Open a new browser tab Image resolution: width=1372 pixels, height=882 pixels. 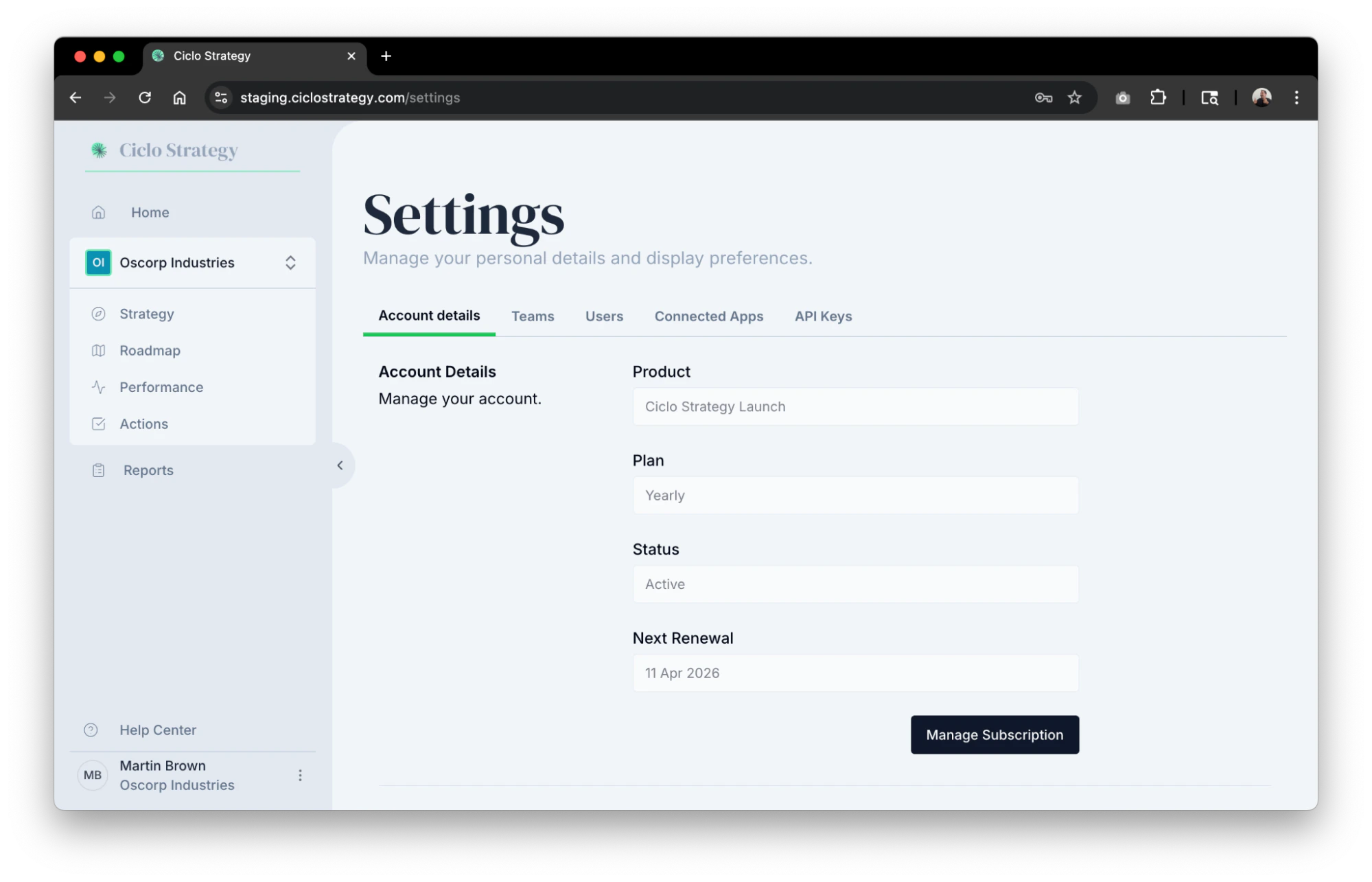(x=386, y=56)
